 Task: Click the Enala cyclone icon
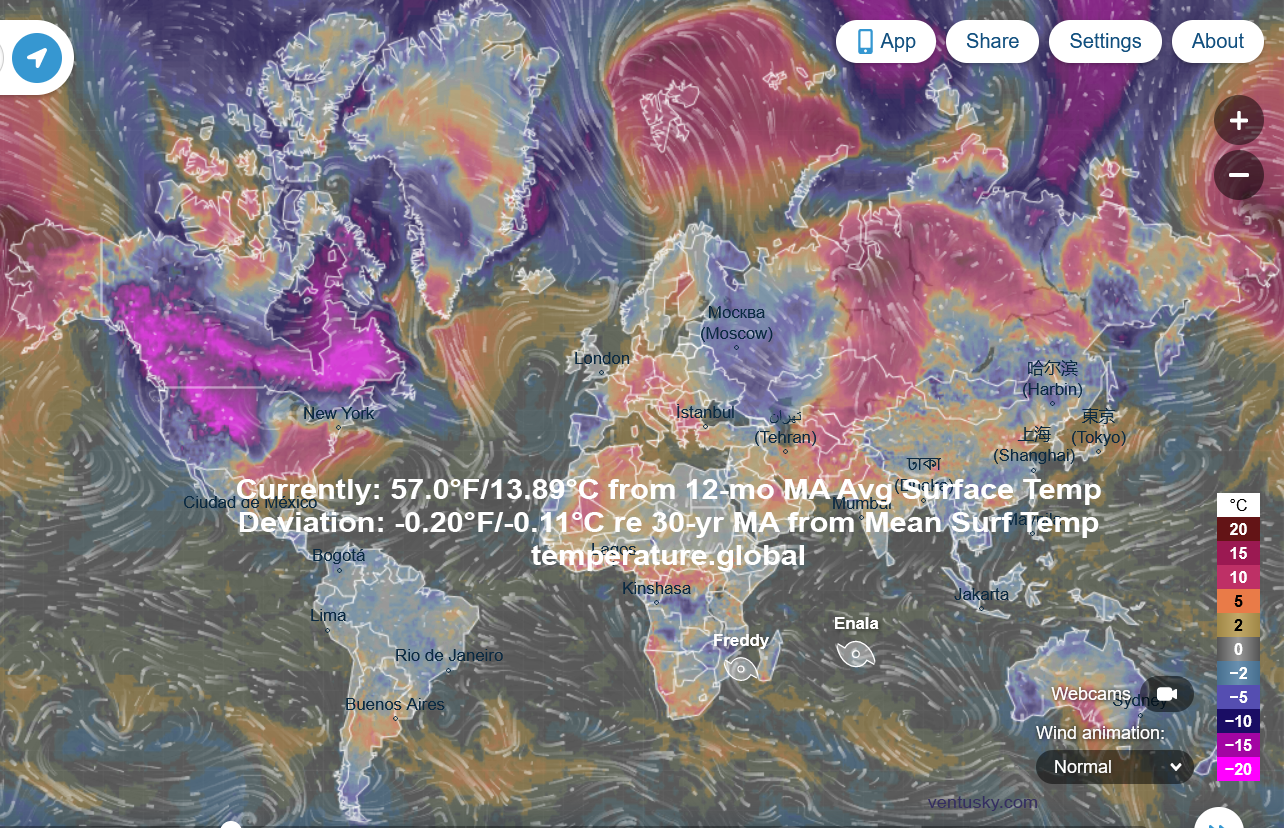pyautogui.click(x=856, y=653)
